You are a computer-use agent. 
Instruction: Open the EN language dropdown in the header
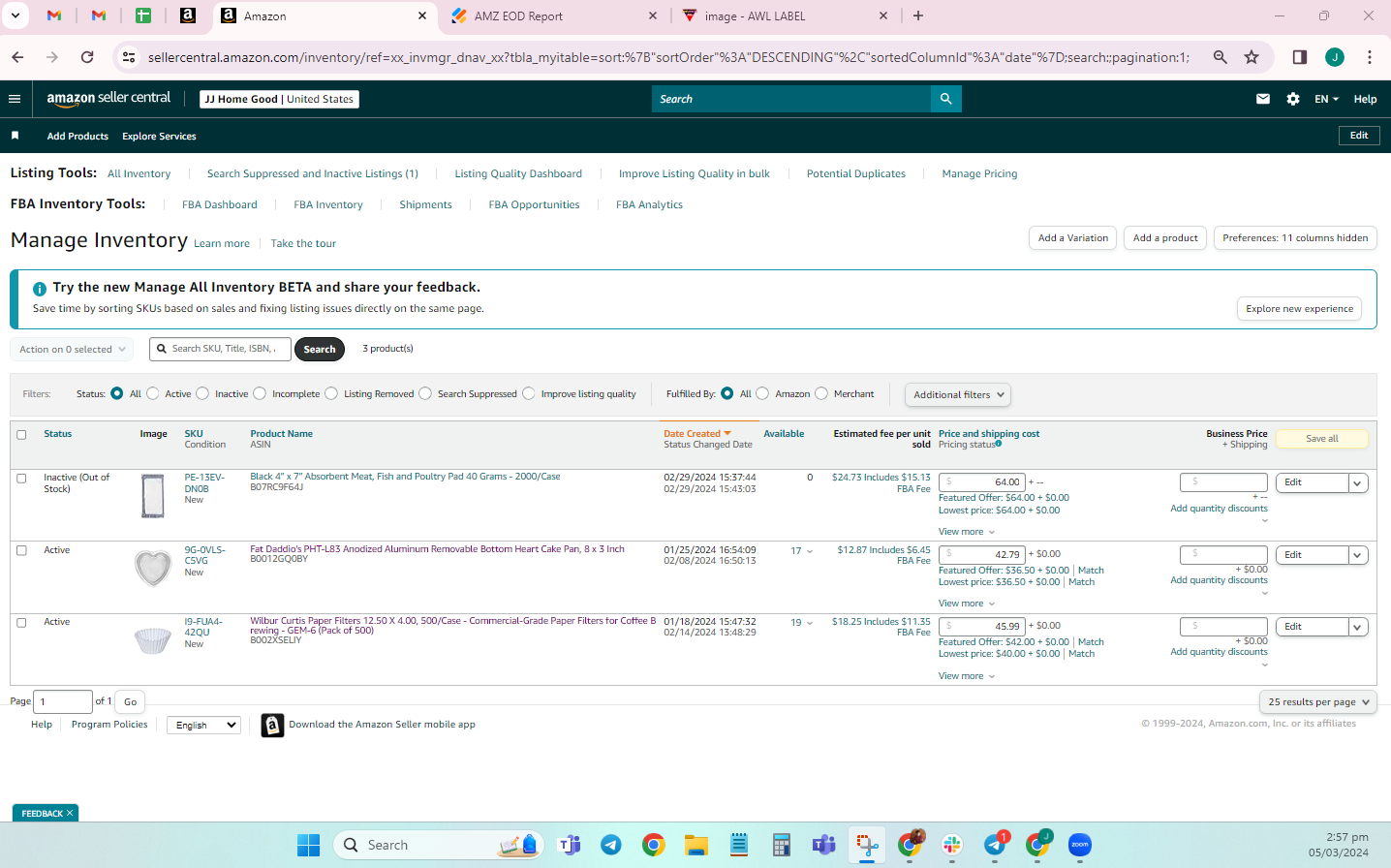point(1326,99)
